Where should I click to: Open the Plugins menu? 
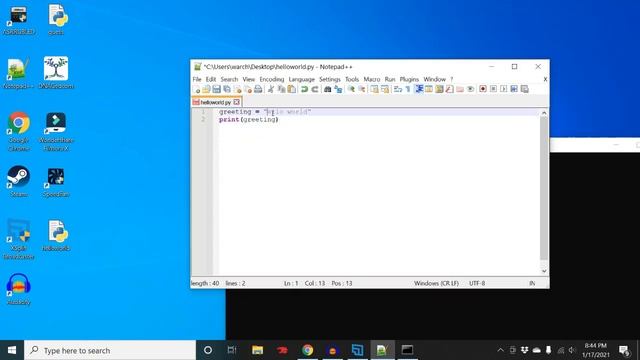(x=409, y=79)
